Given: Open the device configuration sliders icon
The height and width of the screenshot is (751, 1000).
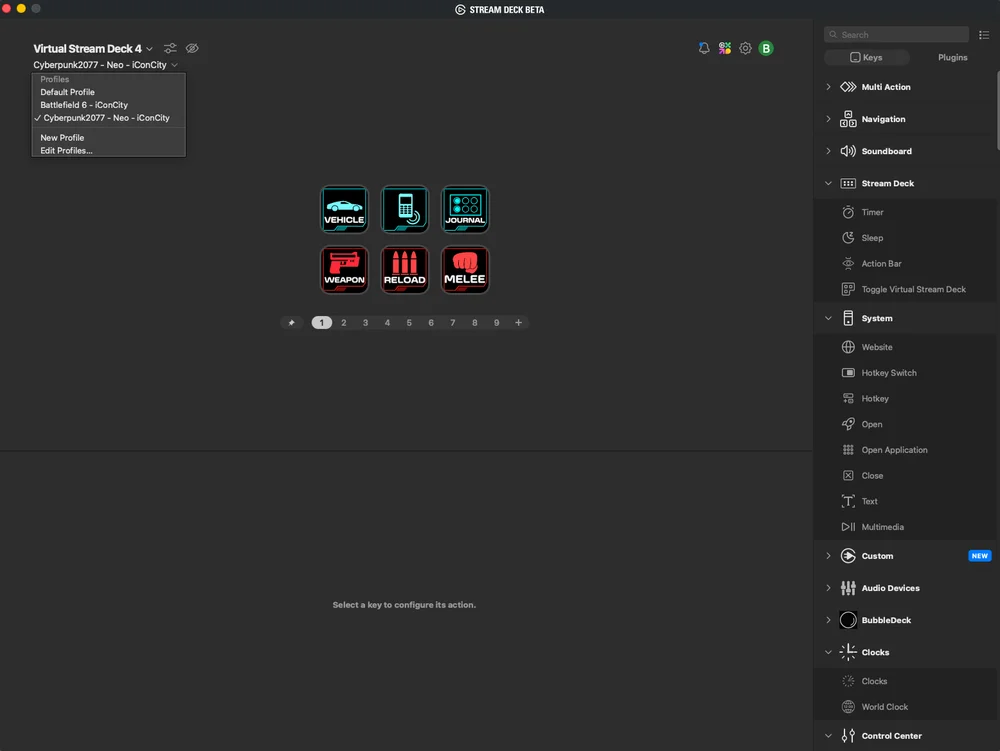Looking at the screenshot, I should 169,48.
